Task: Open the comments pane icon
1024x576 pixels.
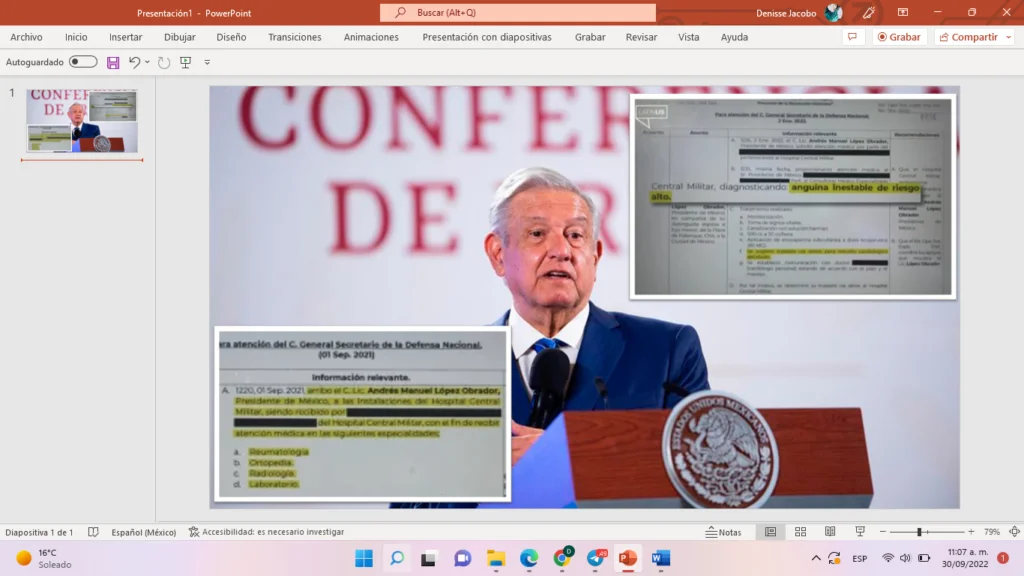Action: pyautogui.click(x=852, y=37)
